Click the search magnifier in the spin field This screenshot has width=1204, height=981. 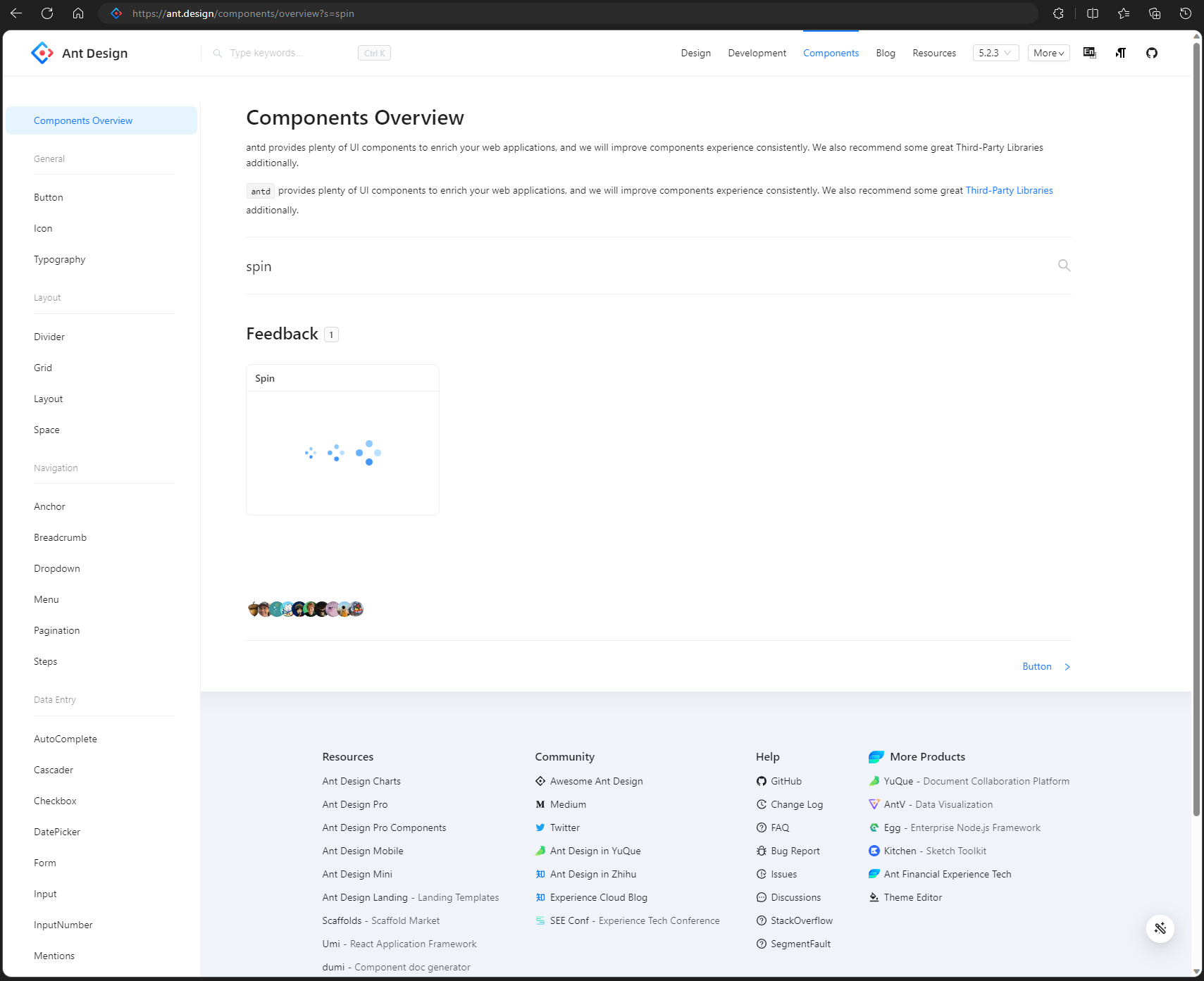1064,265
